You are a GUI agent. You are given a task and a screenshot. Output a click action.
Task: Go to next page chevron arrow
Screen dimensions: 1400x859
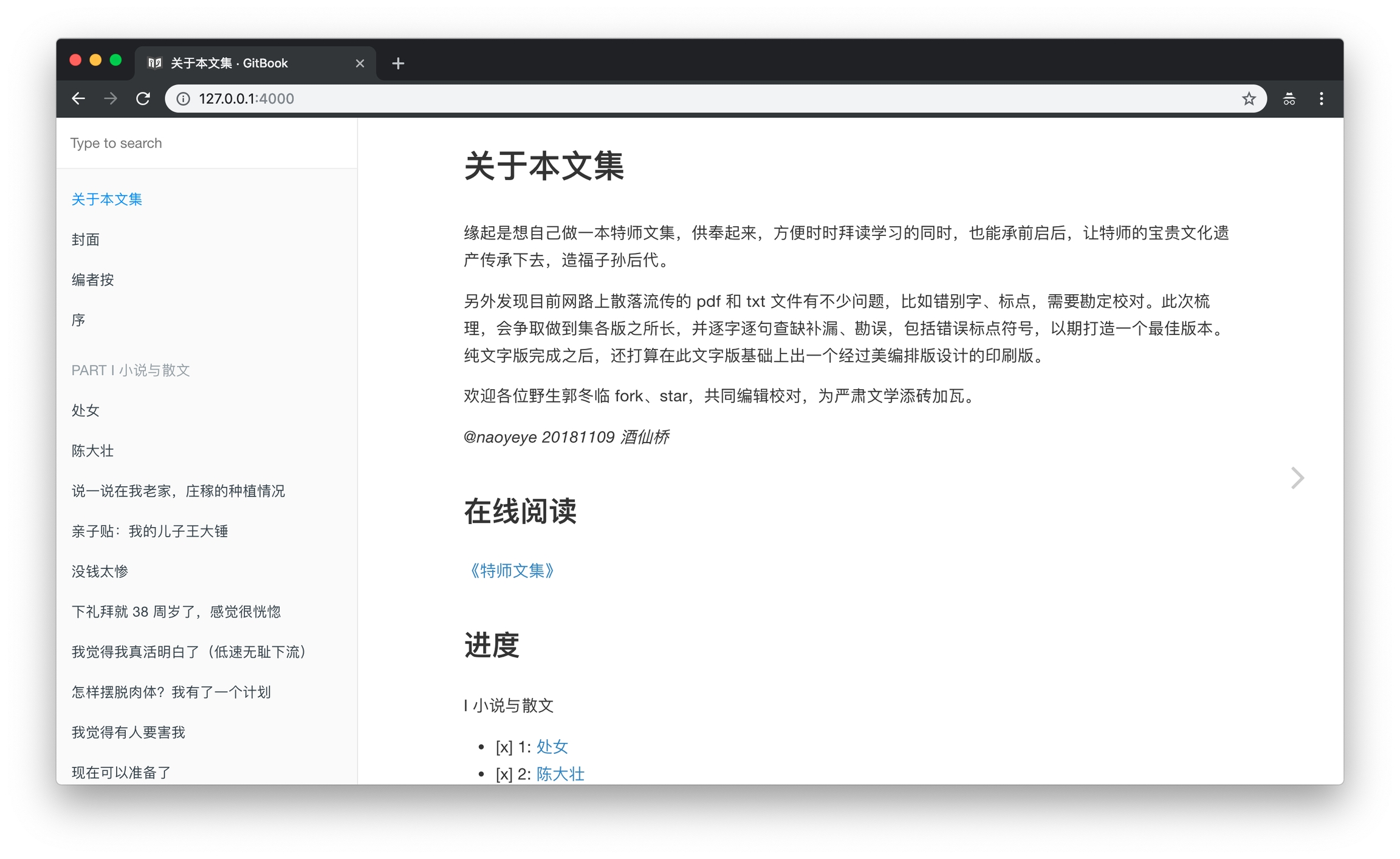pos(1297,478)
